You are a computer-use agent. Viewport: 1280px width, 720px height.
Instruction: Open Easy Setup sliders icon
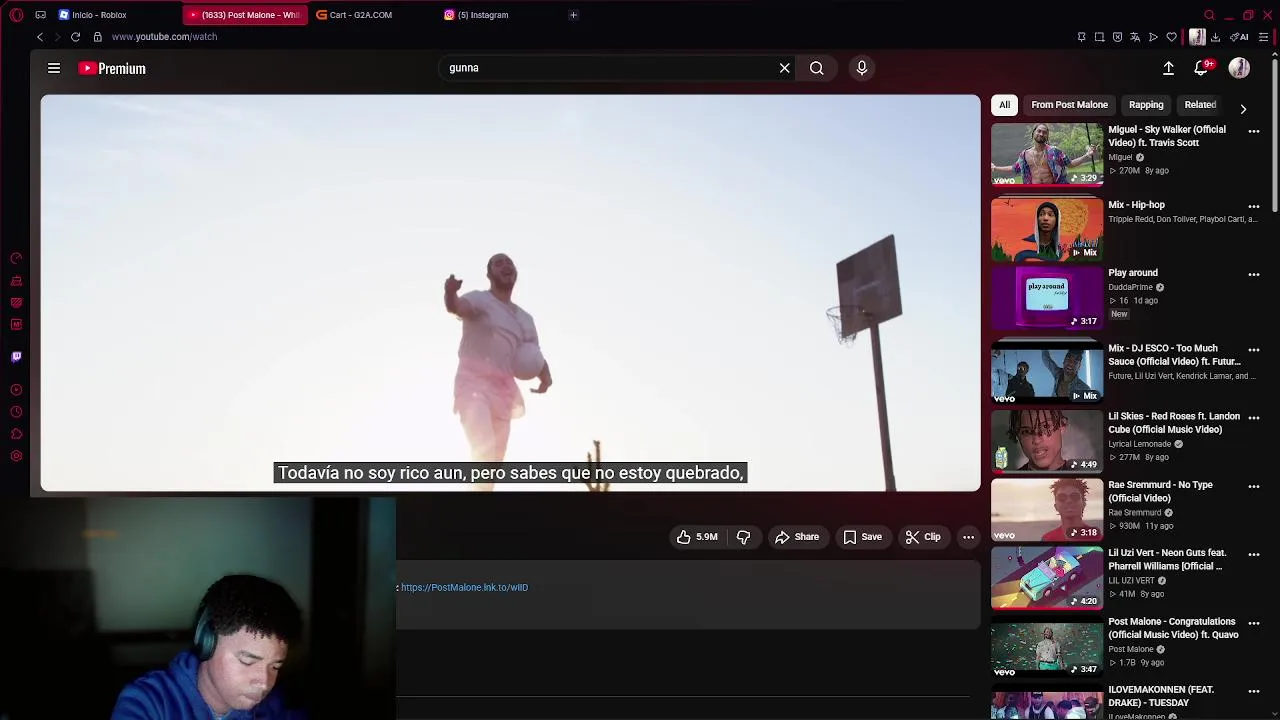tap(1264, 37)
